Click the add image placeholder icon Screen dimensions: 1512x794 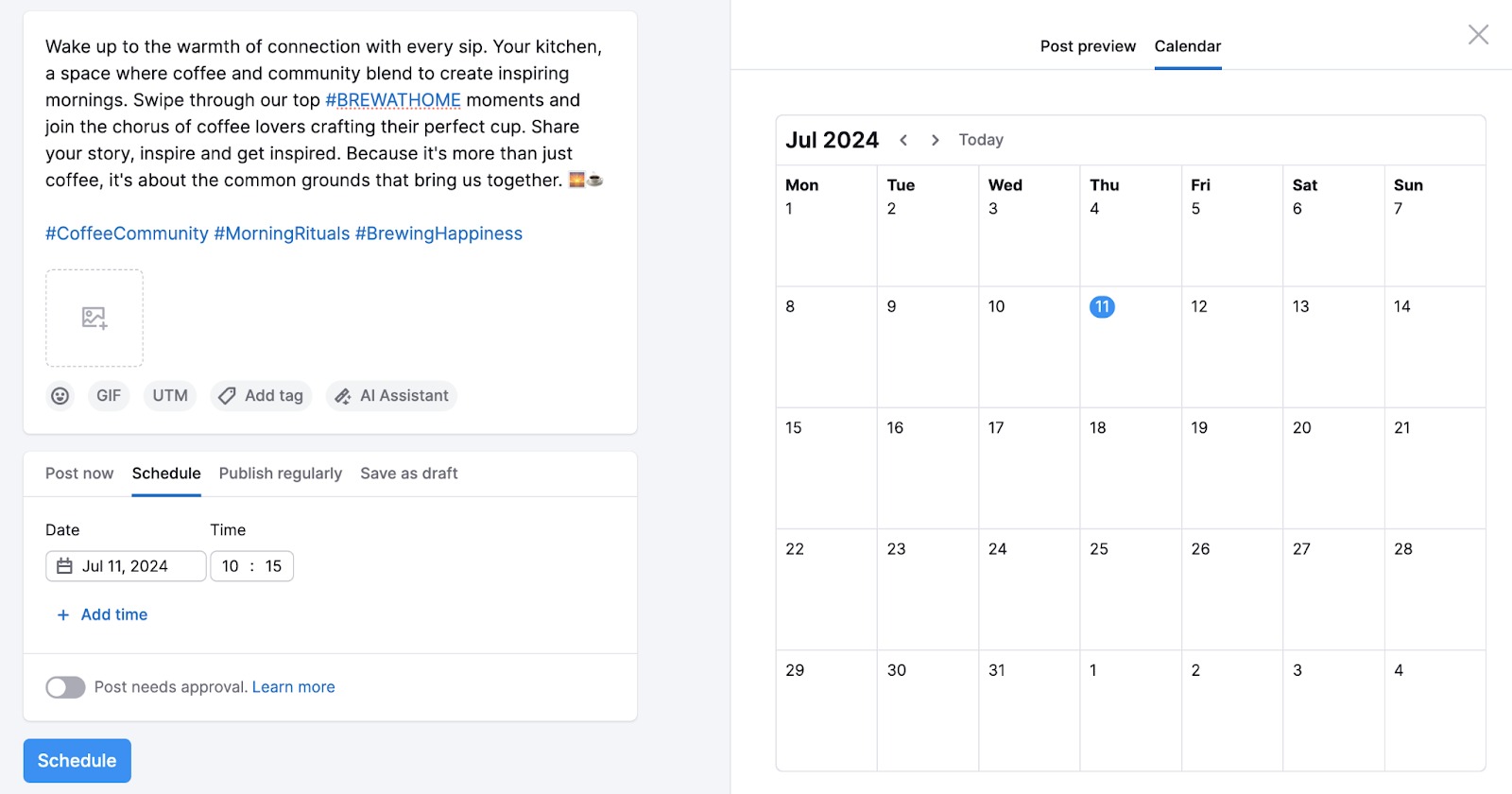pos(94,318)
